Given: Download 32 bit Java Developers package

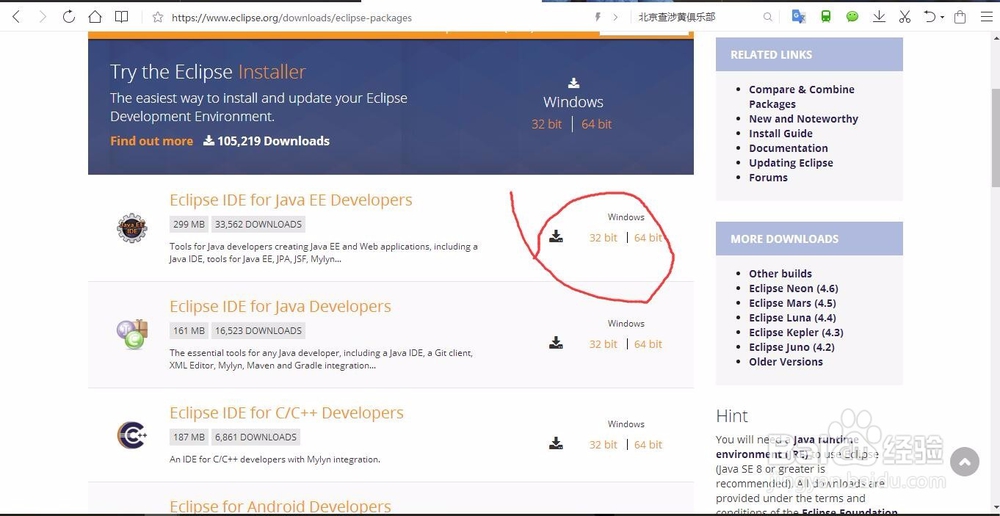Looking at the screenshot, I should click(603, 344).
